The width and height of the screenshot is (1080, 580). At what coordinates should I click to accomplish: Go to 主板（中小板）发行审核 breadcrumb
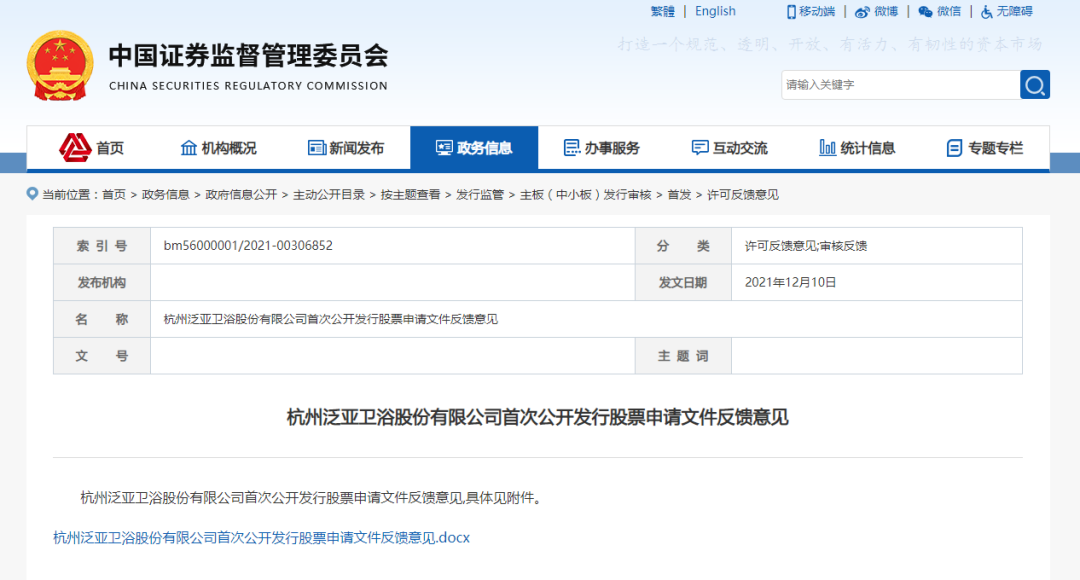(585, 195)
